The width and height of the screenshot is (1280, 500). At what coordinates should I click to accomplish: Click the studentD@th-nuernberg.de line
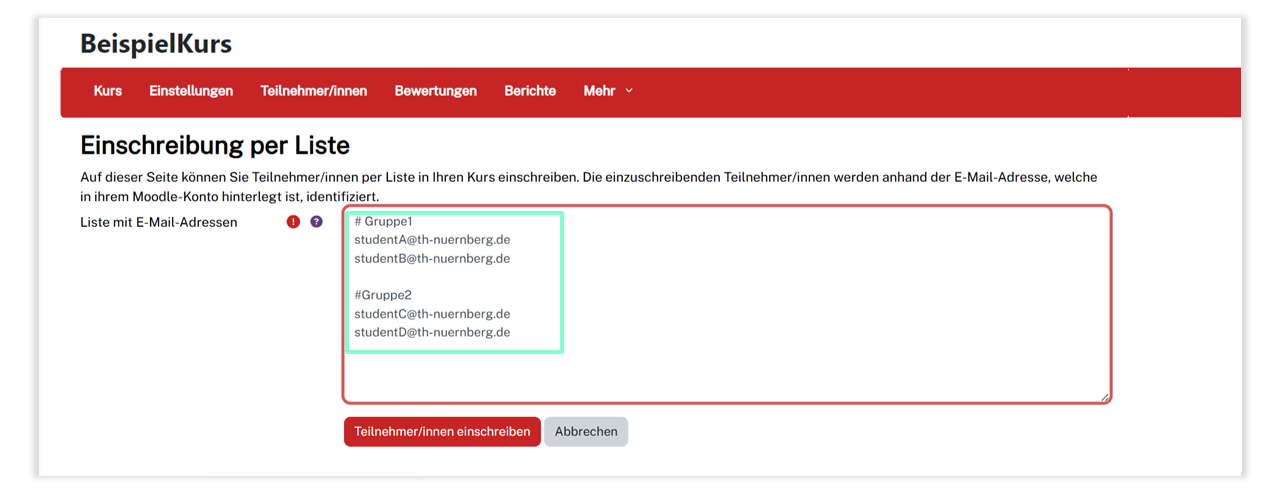[x=432, y=332]
